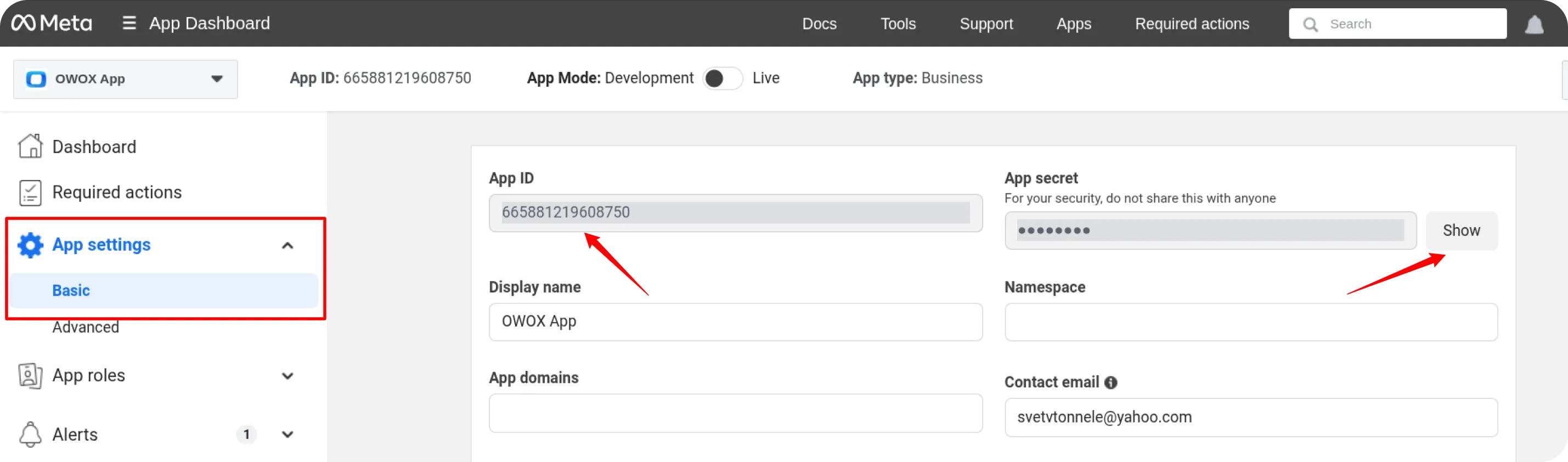Open Tools in the top menu

[x=898, y=24]
